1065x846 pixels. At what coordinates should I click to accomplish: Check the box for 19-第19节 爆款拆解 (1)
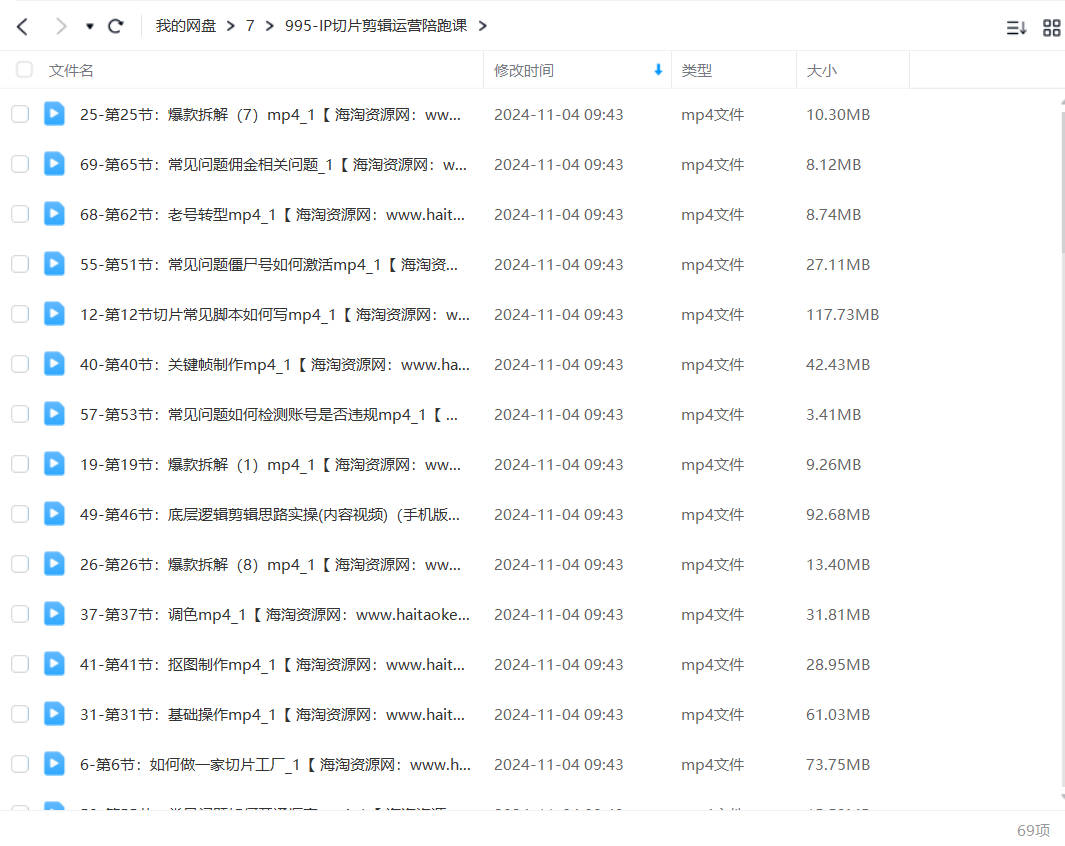pyautogui.click(x=20, y=464)
